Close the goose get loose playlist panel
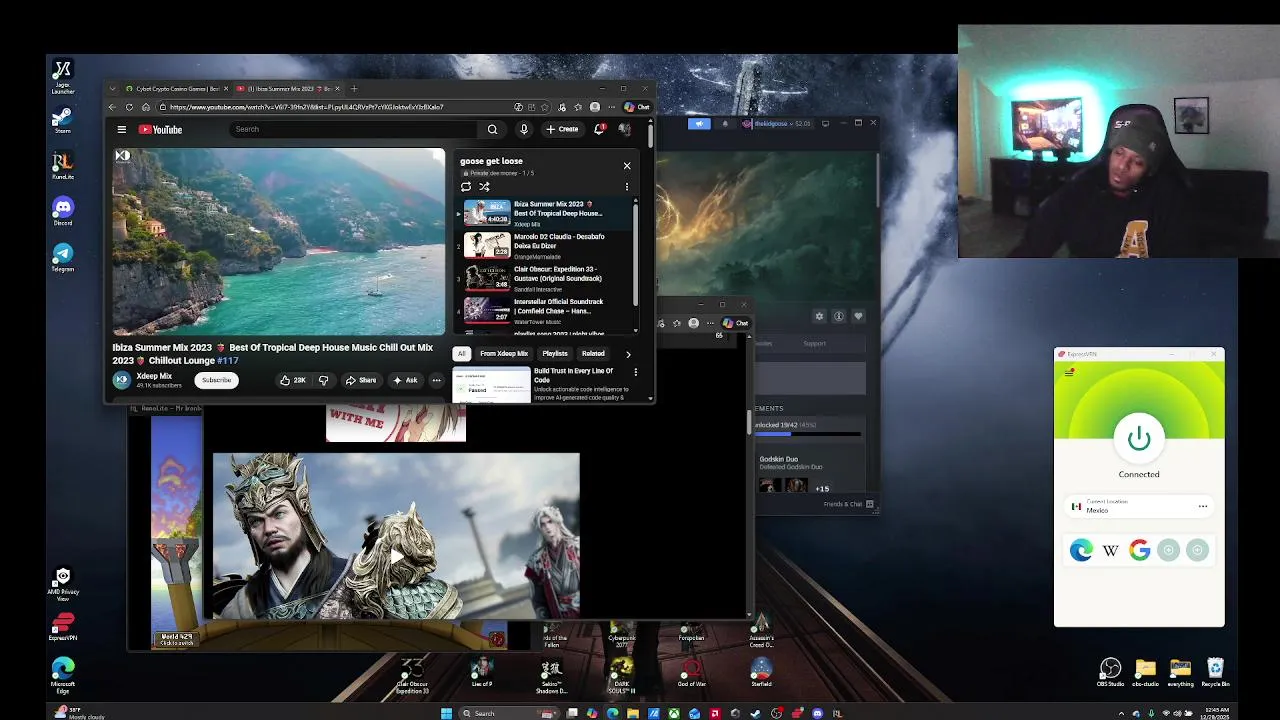Image resolution: width=1280 pixels, height=720 pixels. pos(627,165)
